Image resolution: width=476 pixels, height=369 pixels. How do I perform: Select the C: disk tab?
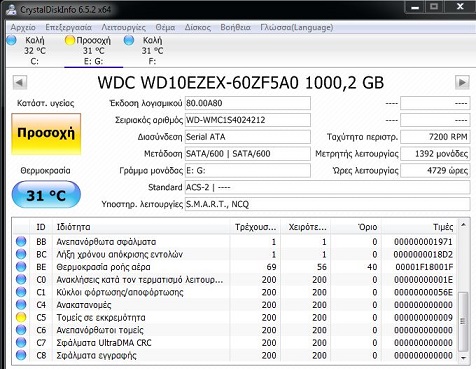35,51
